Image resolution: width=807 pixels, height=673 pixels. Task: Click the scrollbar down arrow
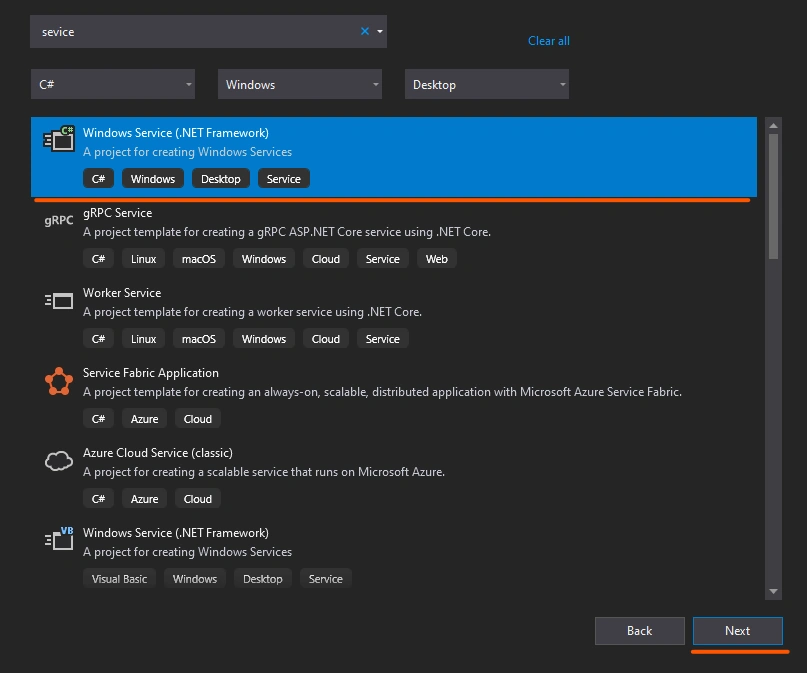point(773,592)
